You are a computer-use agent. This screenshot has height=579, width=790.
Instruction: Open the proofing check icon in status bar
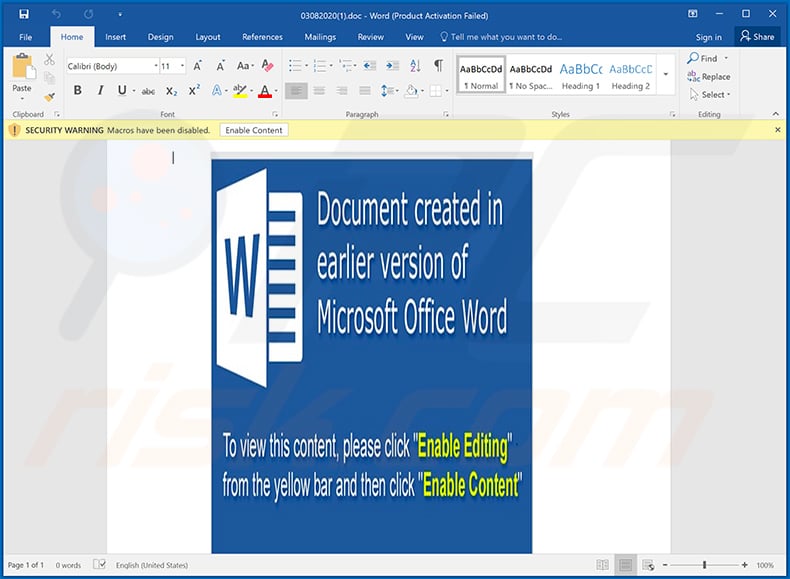pos(100,564)
